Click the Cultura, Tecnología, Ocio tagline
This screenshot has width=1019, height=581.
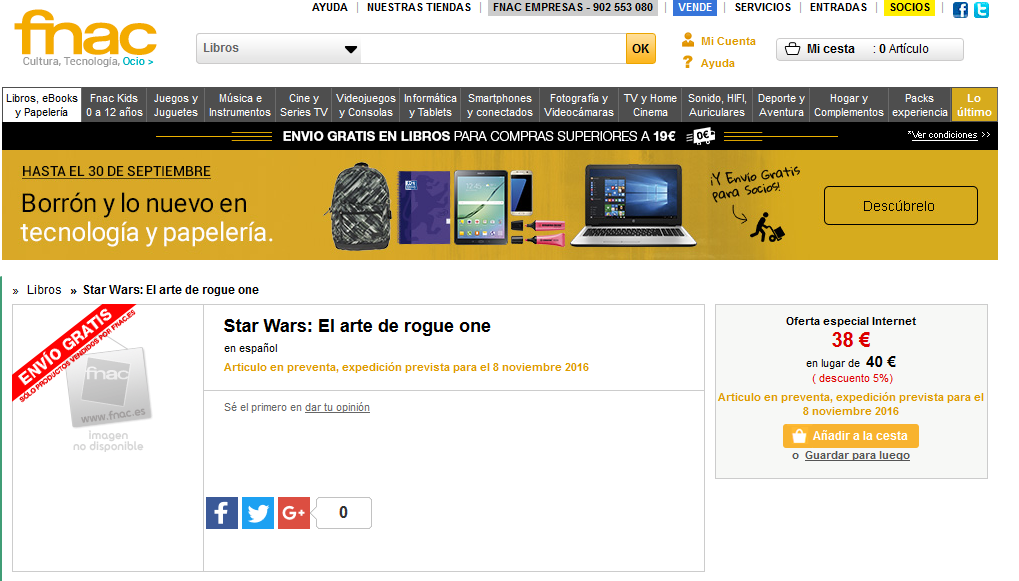click(88, 61)
